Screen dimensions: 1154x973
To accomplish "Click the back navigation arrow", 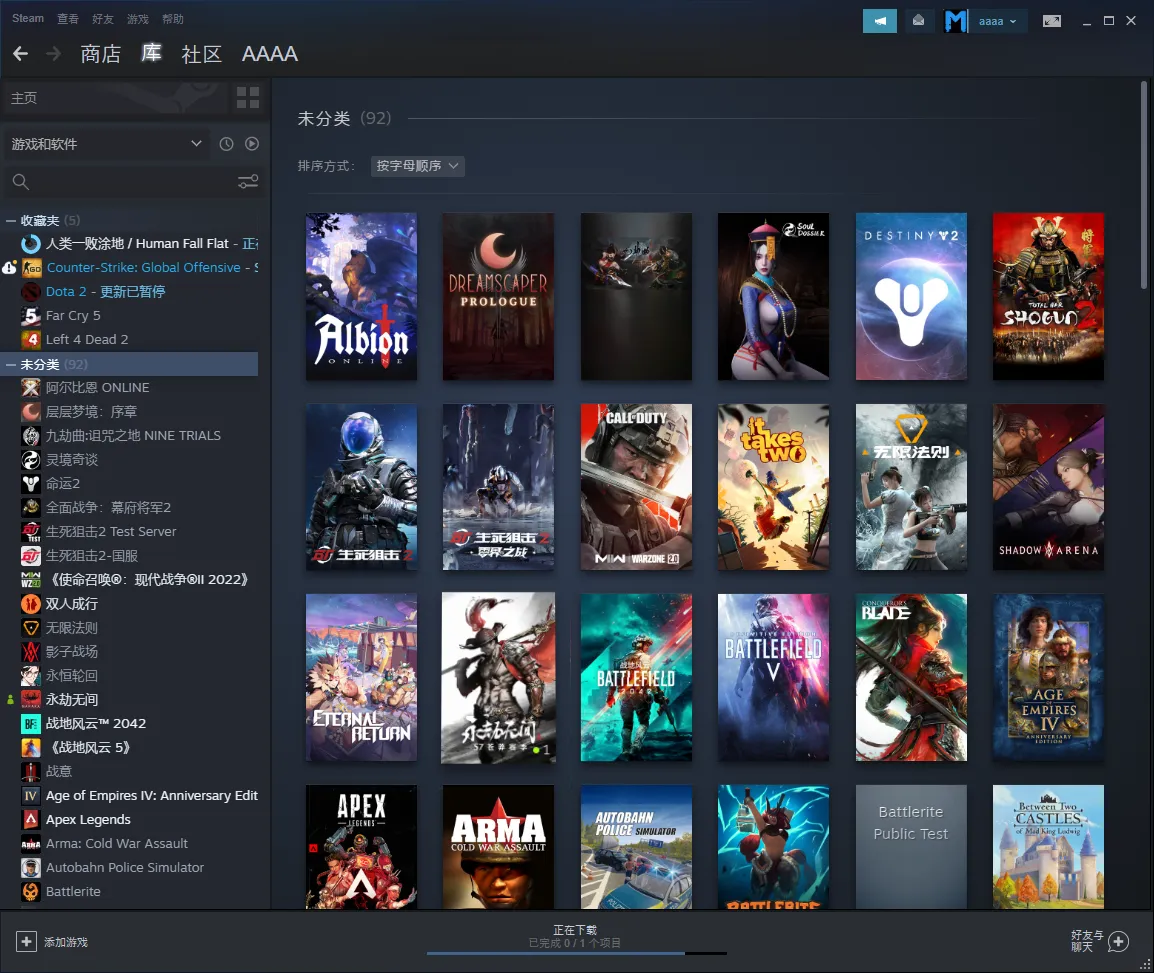I will click(x=20, y=53).
